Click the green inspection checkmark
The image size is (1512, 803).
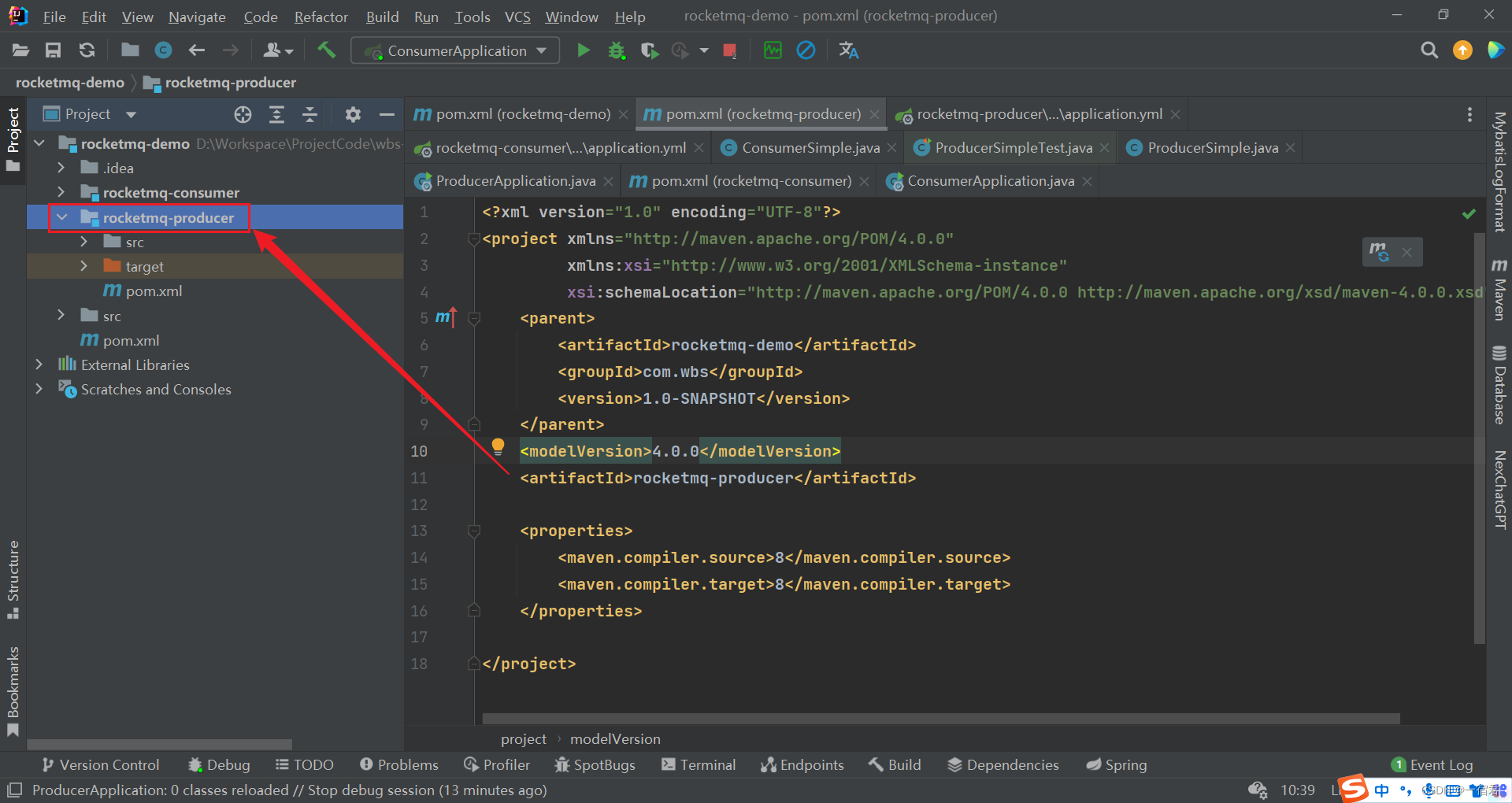(x=1469, y=213)
